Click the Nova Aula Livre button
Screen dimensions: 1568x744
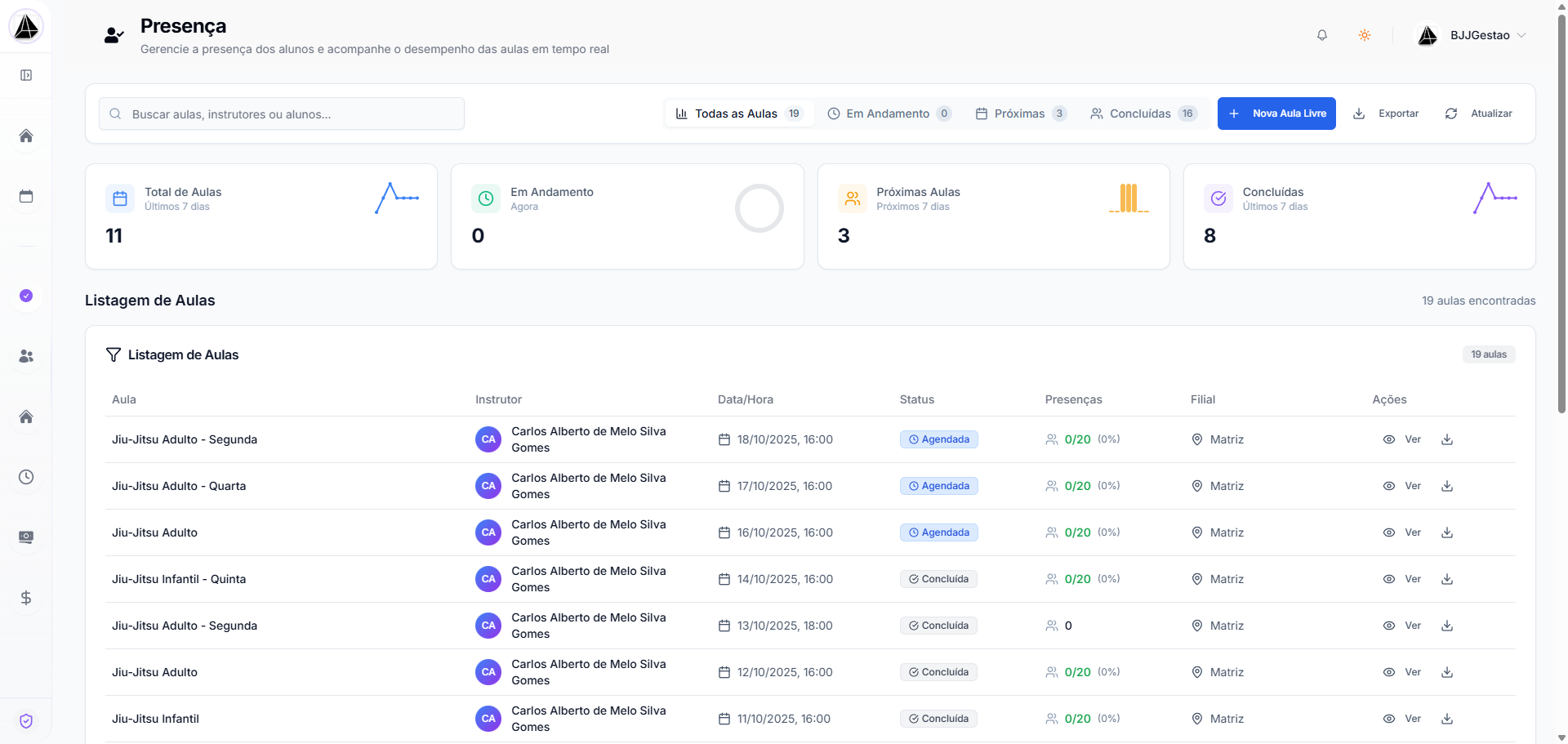[1276, 114]
